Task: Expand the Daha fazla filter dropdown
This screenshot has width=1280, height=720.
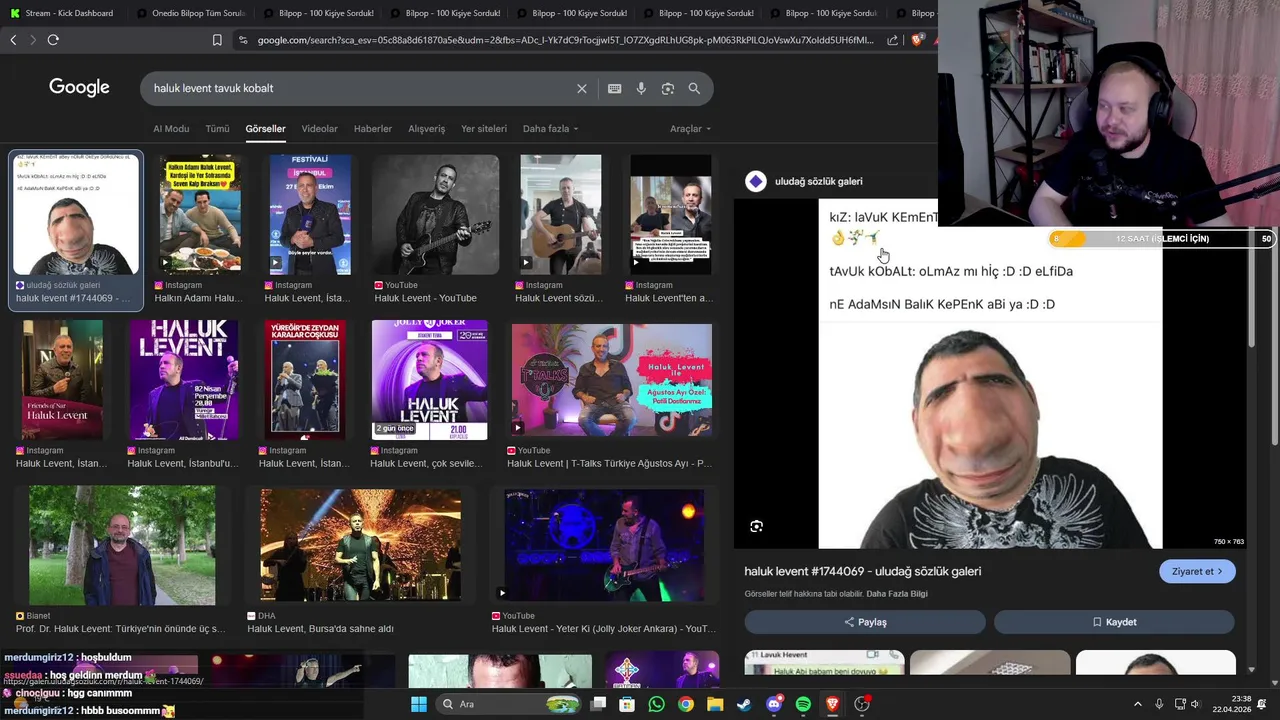Action: tap(550, 129)
